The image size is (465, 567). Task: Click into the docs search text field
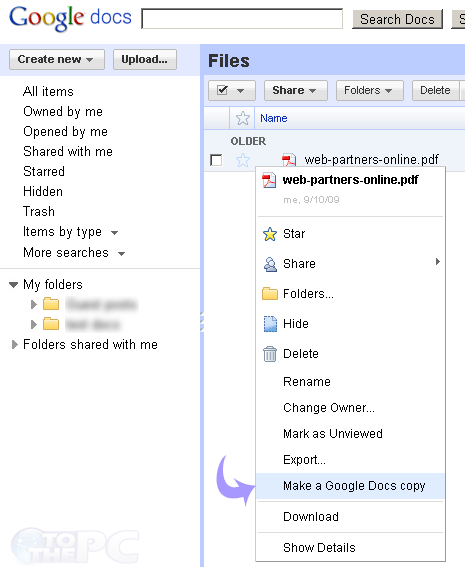coord(242,19)
